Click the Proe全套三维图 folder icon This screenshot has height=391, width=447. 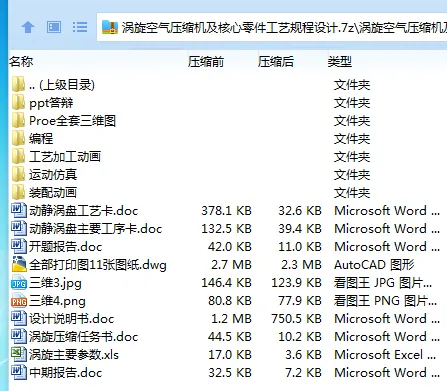coord(18,121)
